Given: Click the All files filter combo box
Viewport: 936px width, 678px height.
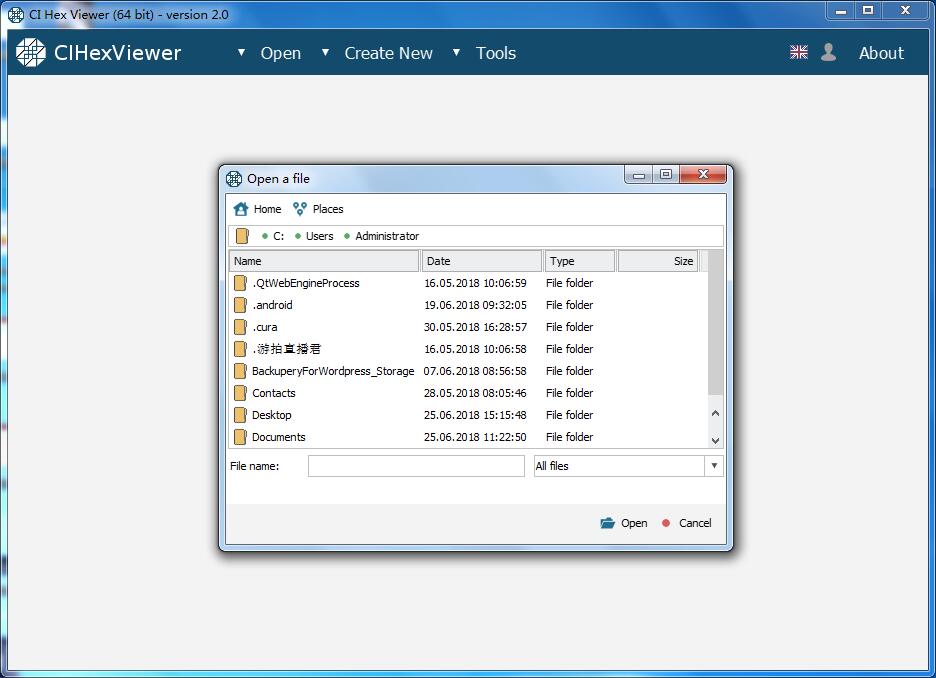Looking at the screenshot, I should [628, 466].
